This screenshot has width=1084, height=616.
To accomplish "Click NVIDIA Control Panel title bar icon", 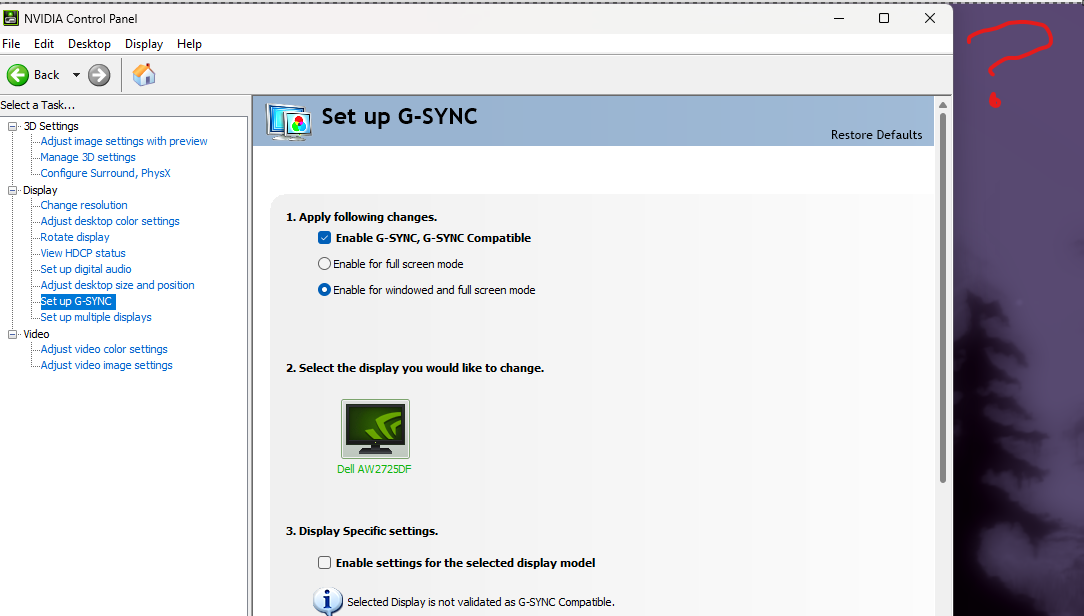I will [x=10, y=19].
